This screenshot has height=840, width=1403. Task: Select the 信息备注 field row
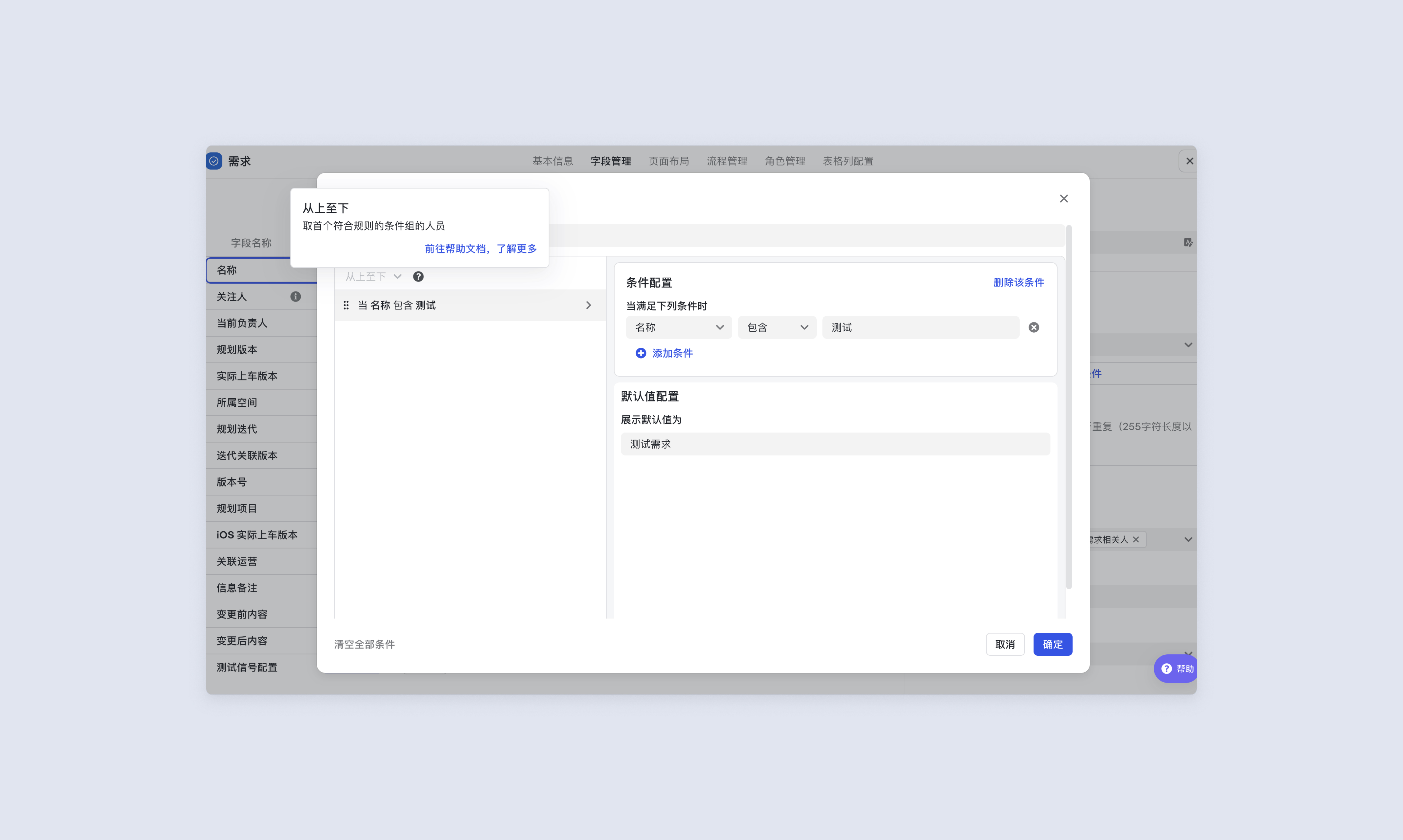pos(262,588)
